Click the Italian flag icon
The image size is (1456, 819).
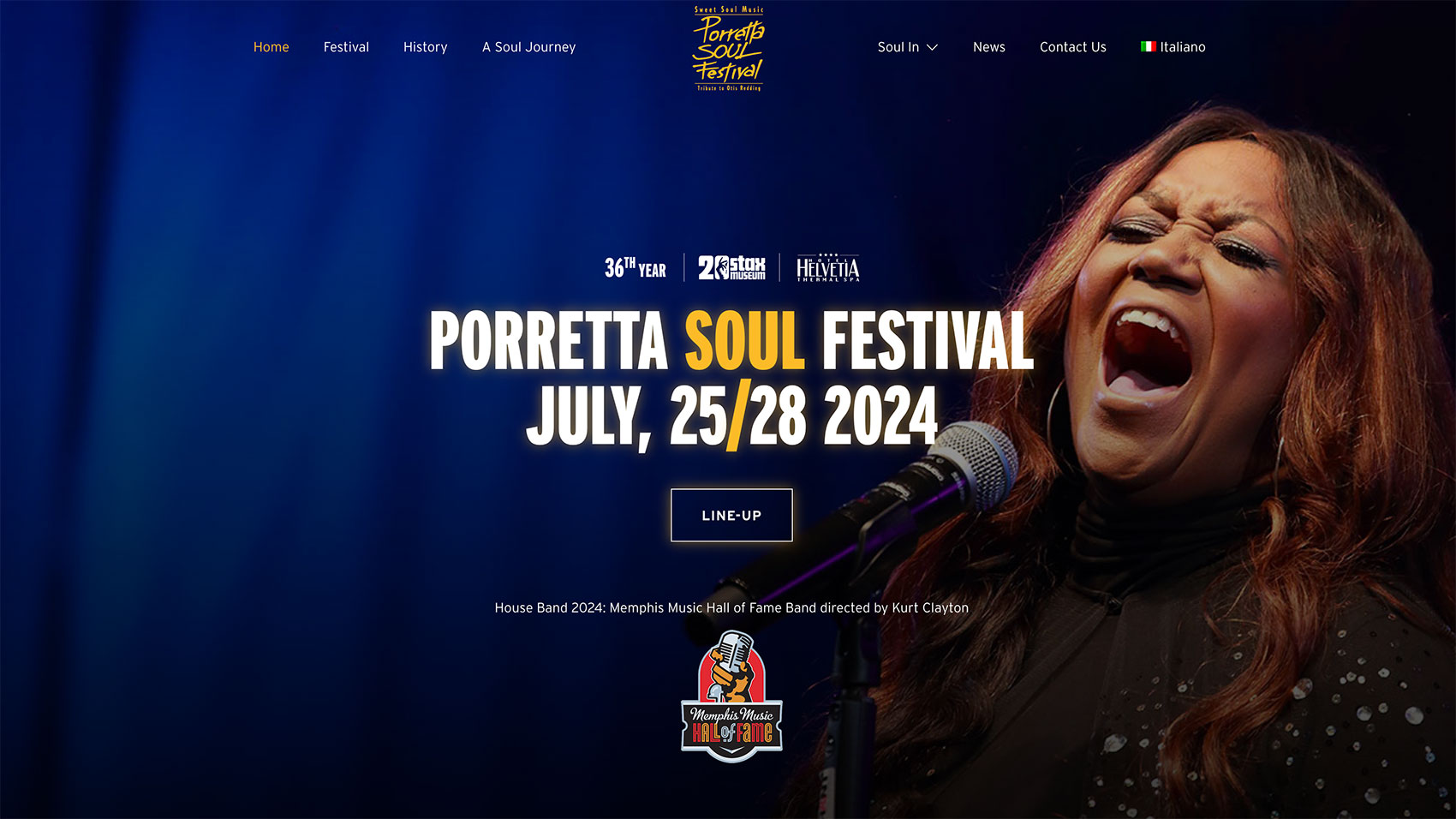1148,46
